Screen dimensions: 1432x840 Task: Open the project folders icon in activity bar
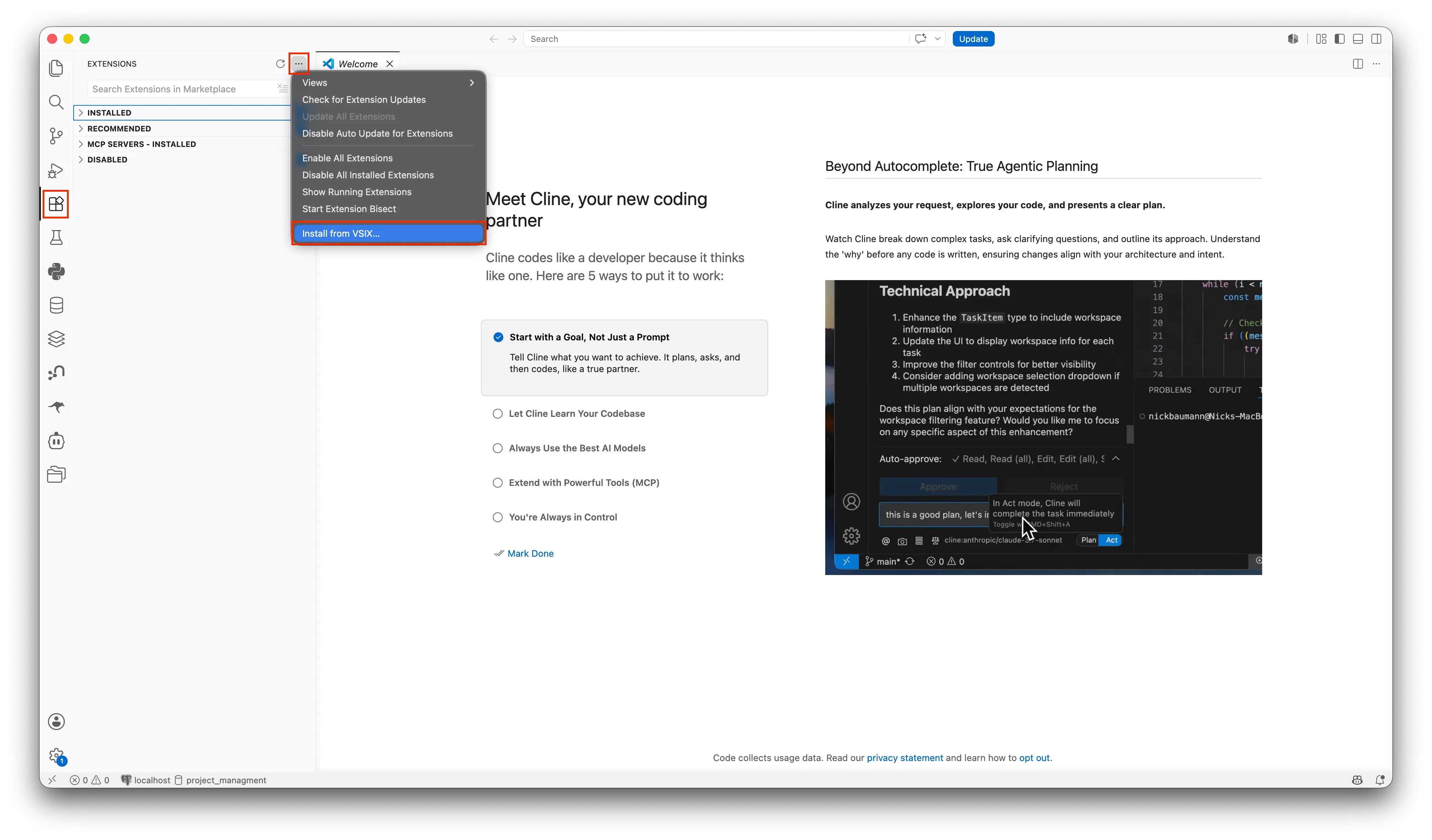pyautogui.click(x=56, y=475)
